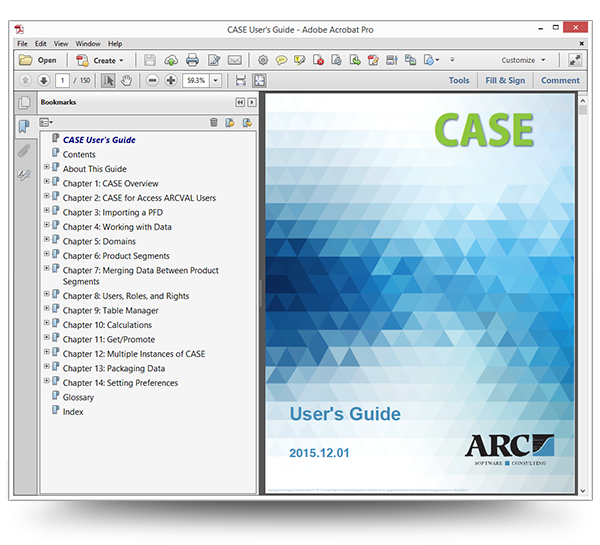This screenshot has width=600, height=545.
Task: Open the Help menu
Action: 115,44
